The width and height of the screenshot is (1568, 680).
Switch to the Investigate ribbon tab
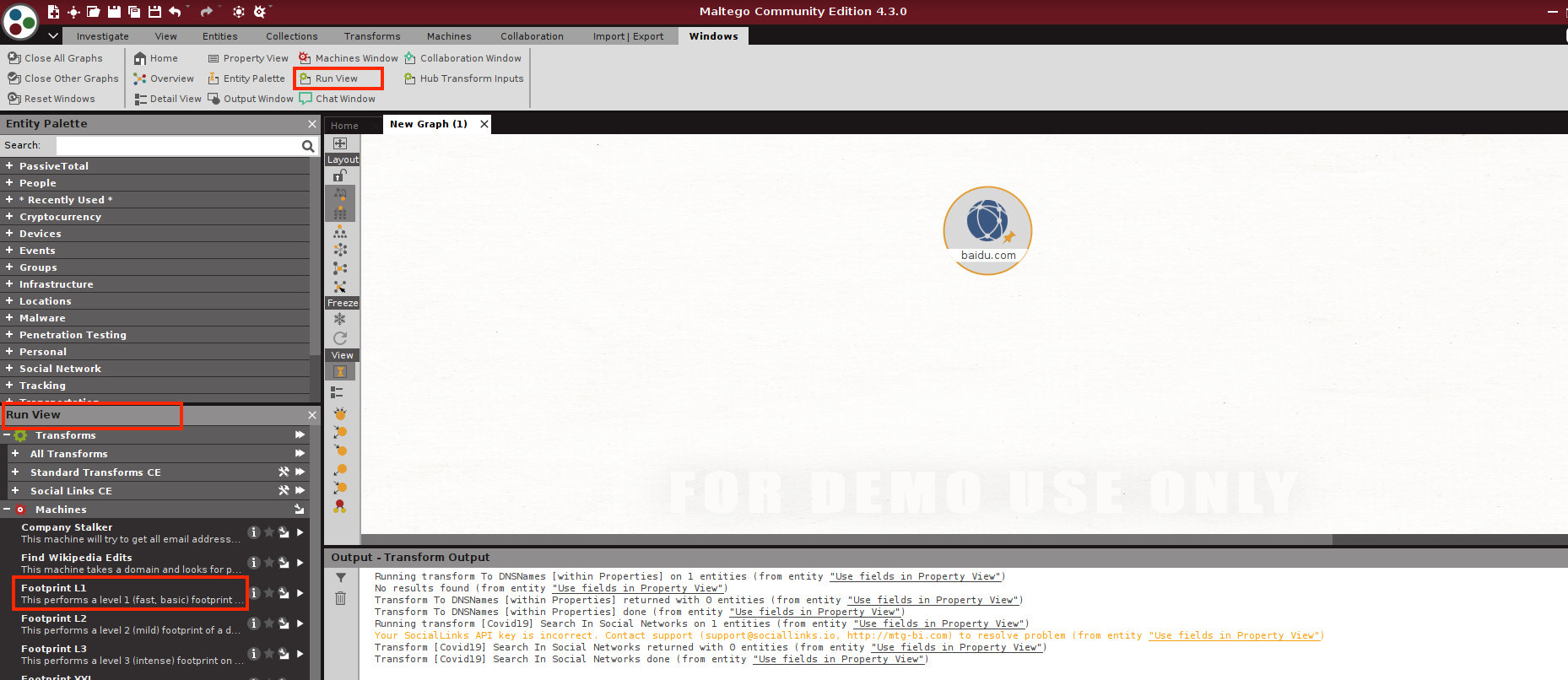pyautogui.click(x=102, y=36)
